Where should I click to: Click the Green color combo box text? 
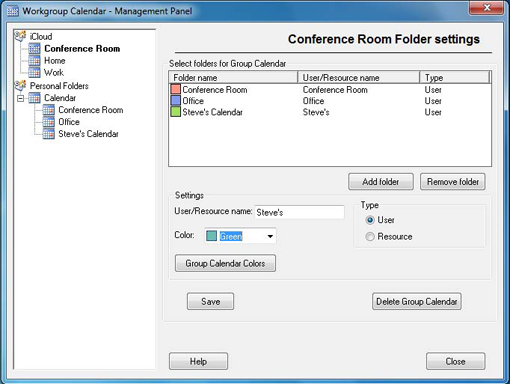(x=231, y=236)
